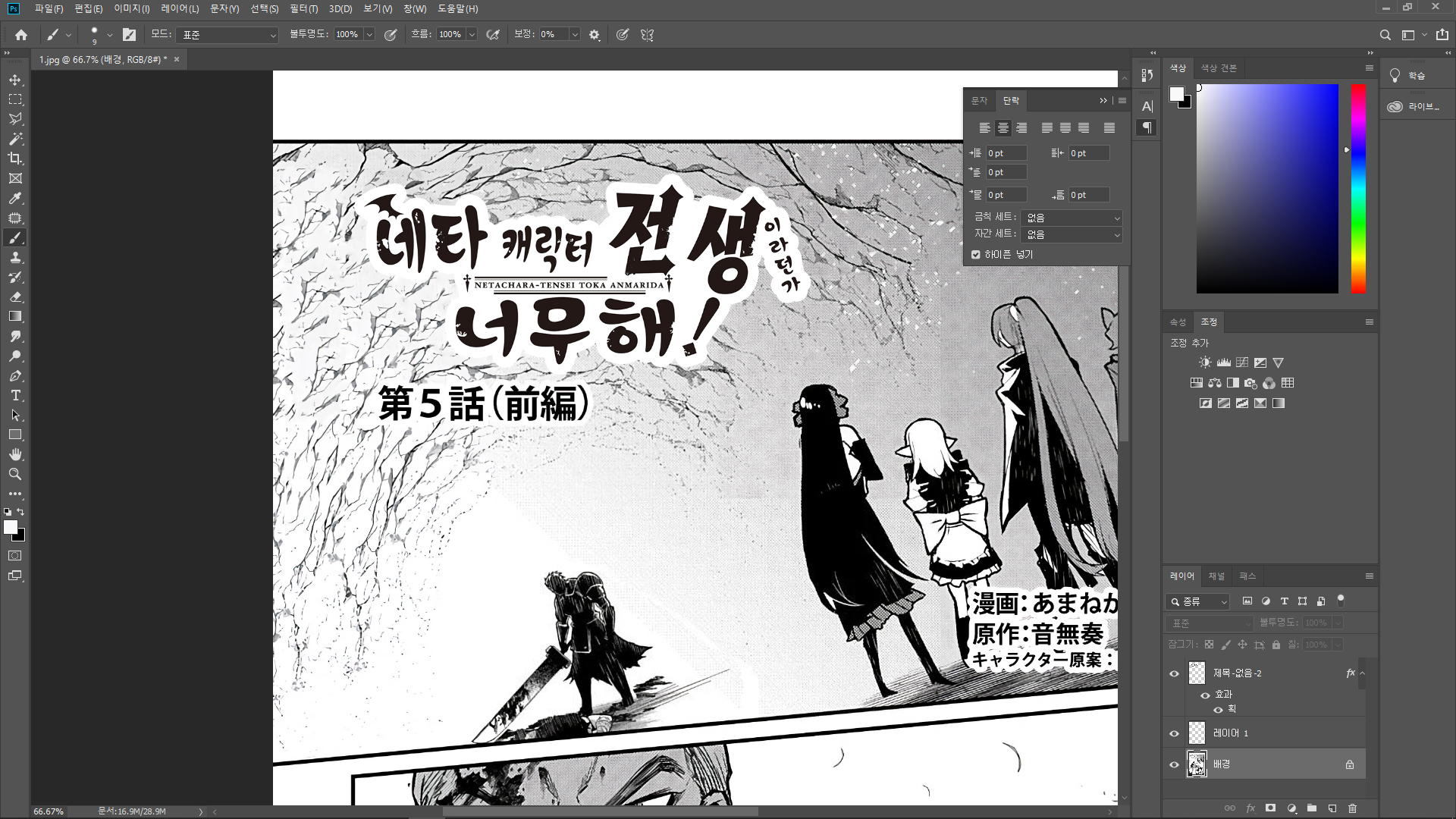Viewport: 1456px width, 819px height.
Task: Select the Frame tool
Action: coord(15,178)
